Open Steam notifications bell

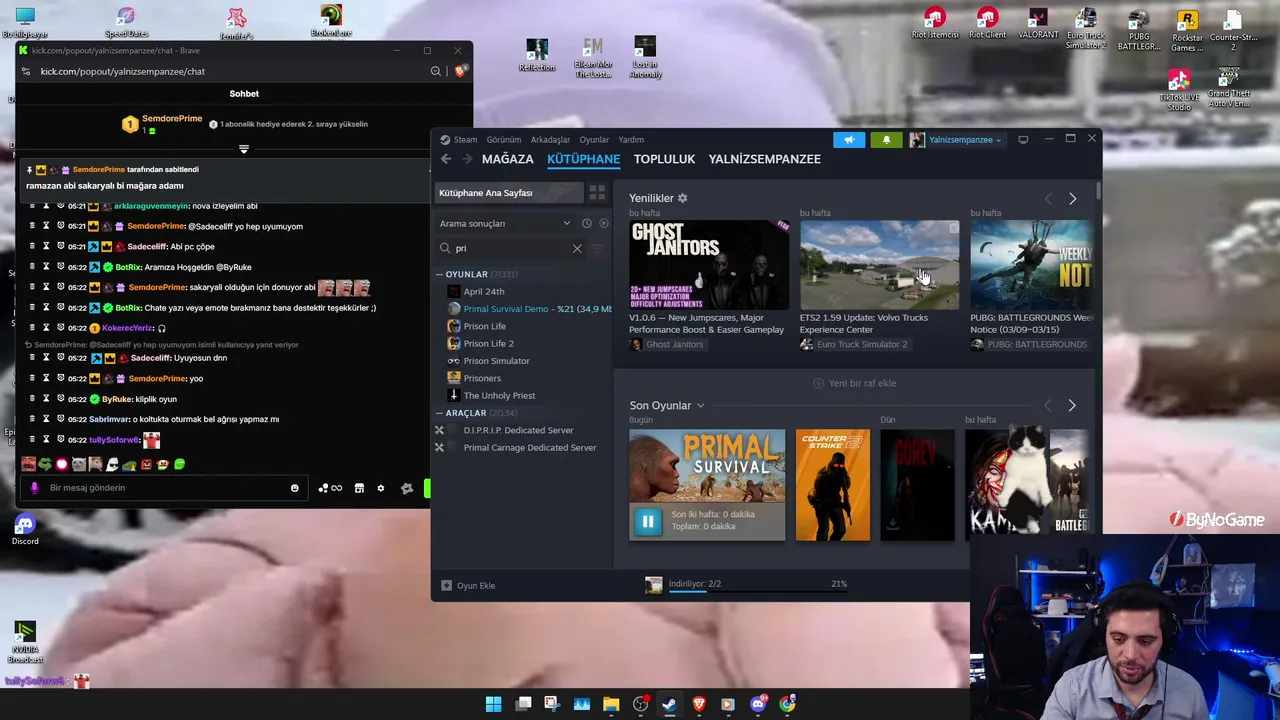pos(886,140)
